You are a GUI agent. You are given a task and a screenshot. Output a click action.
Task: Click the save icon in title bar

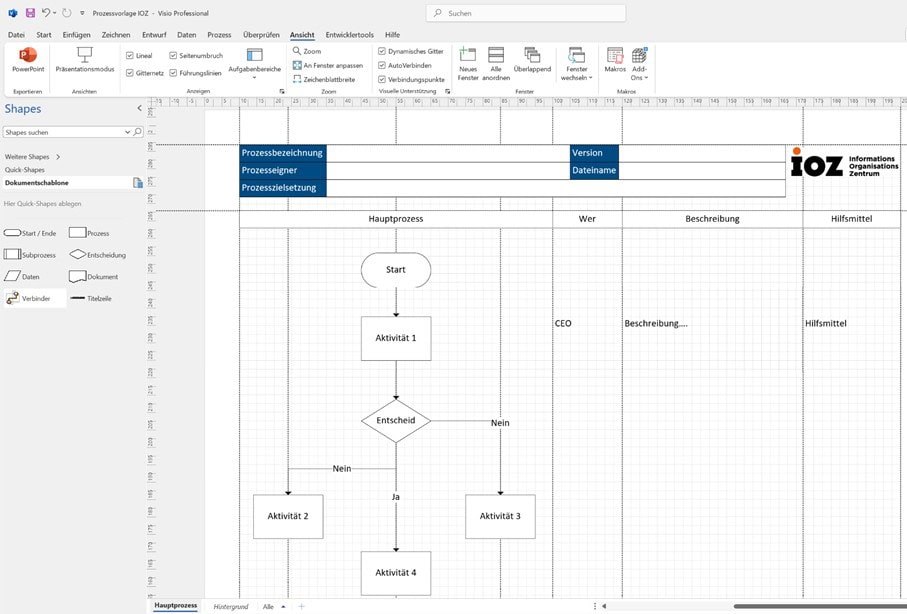30,13
